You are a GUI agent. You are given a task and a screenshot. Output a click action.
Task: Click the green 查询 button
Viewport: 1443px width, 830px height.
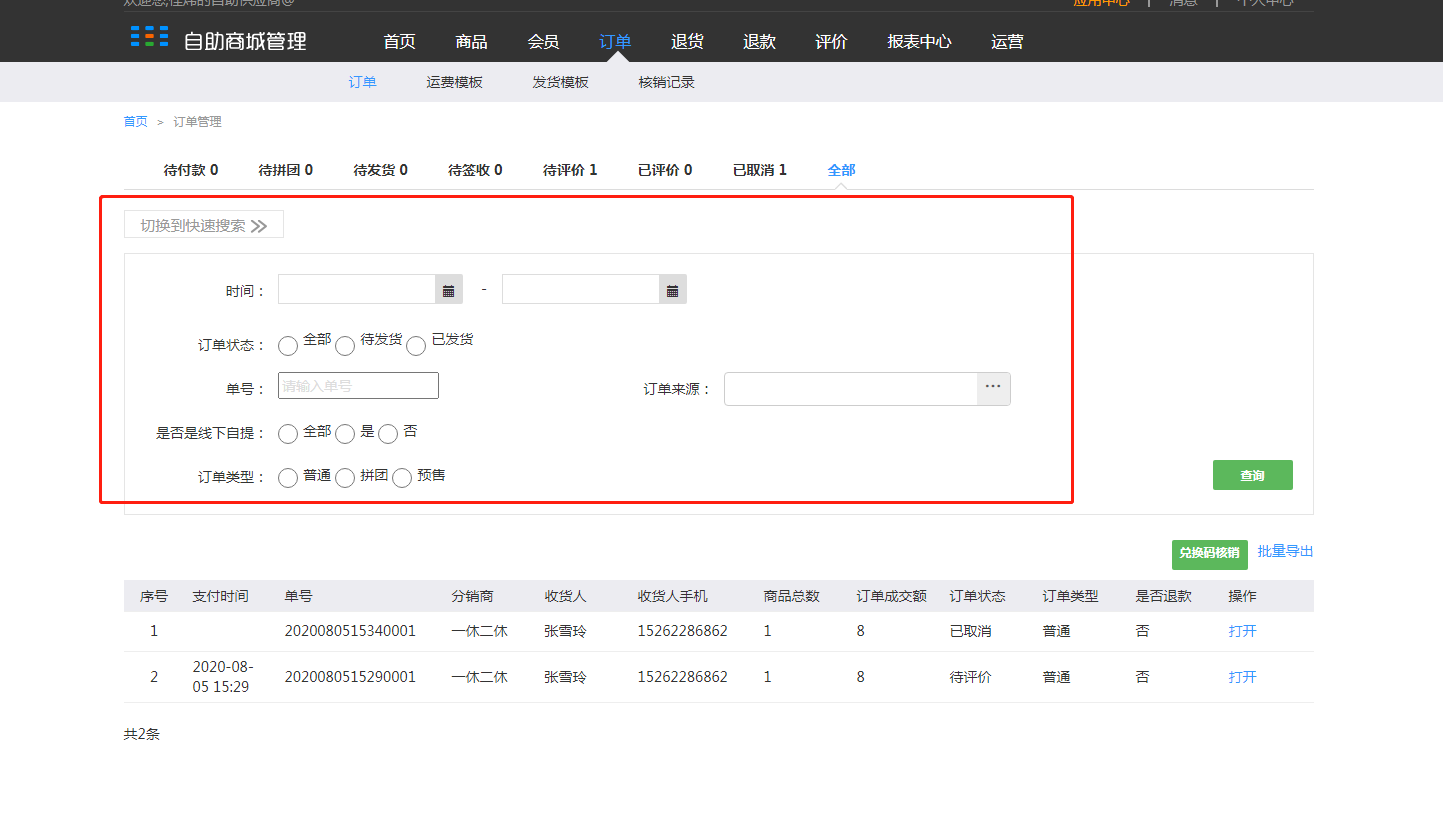click(1252, 475)
